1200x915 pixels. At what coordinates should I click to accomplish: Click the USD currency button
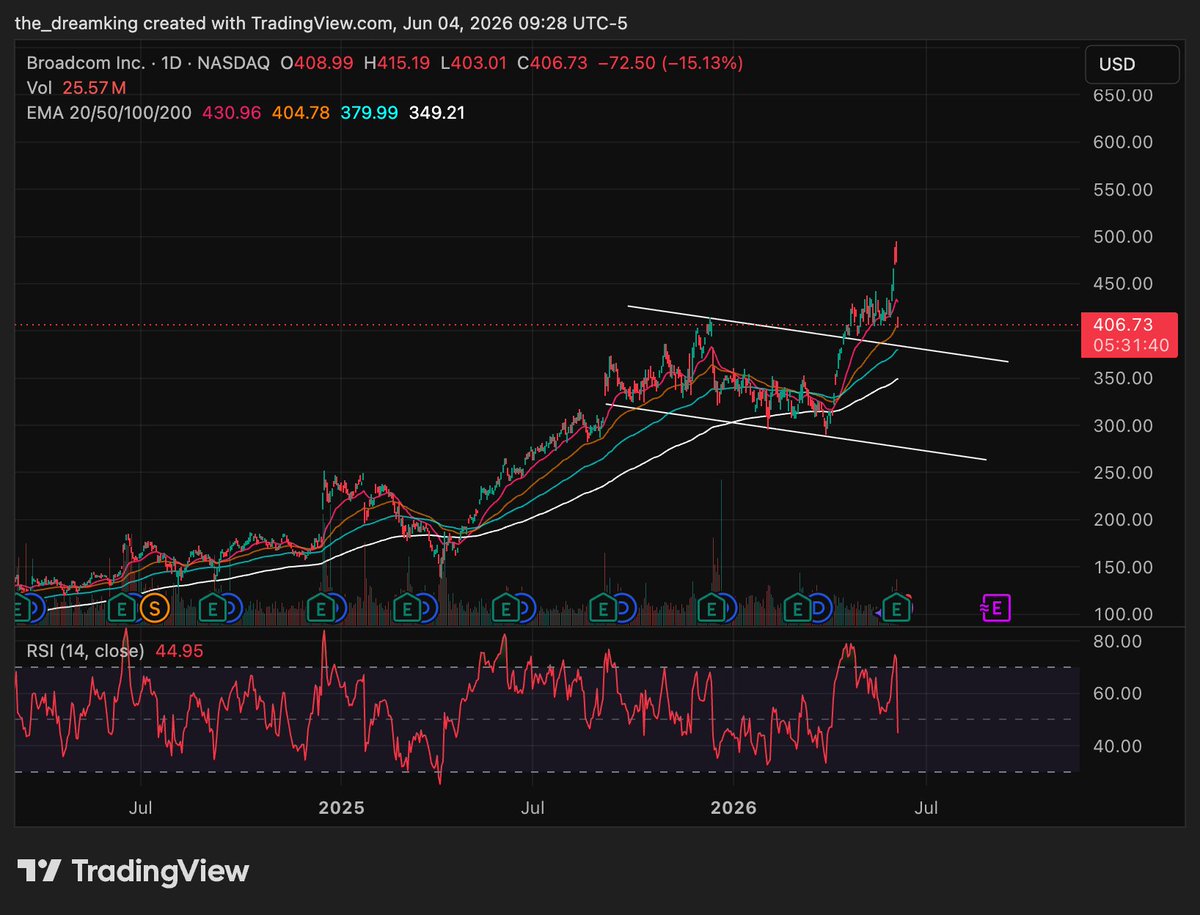(1130, 64)
